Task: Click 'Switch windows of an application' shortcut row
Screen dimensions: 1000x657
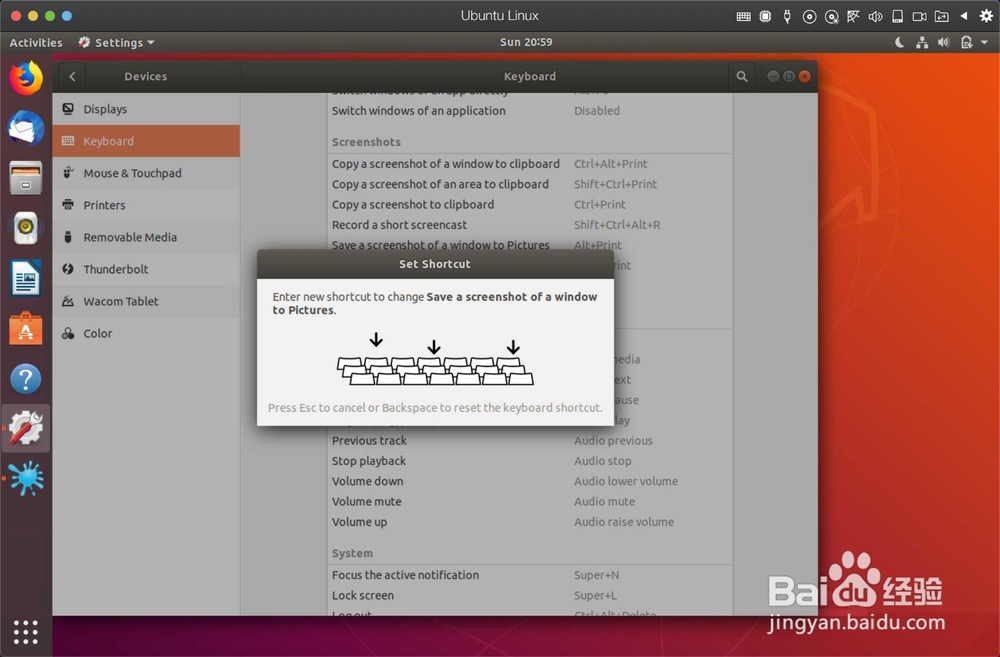Action: (530, 110)
